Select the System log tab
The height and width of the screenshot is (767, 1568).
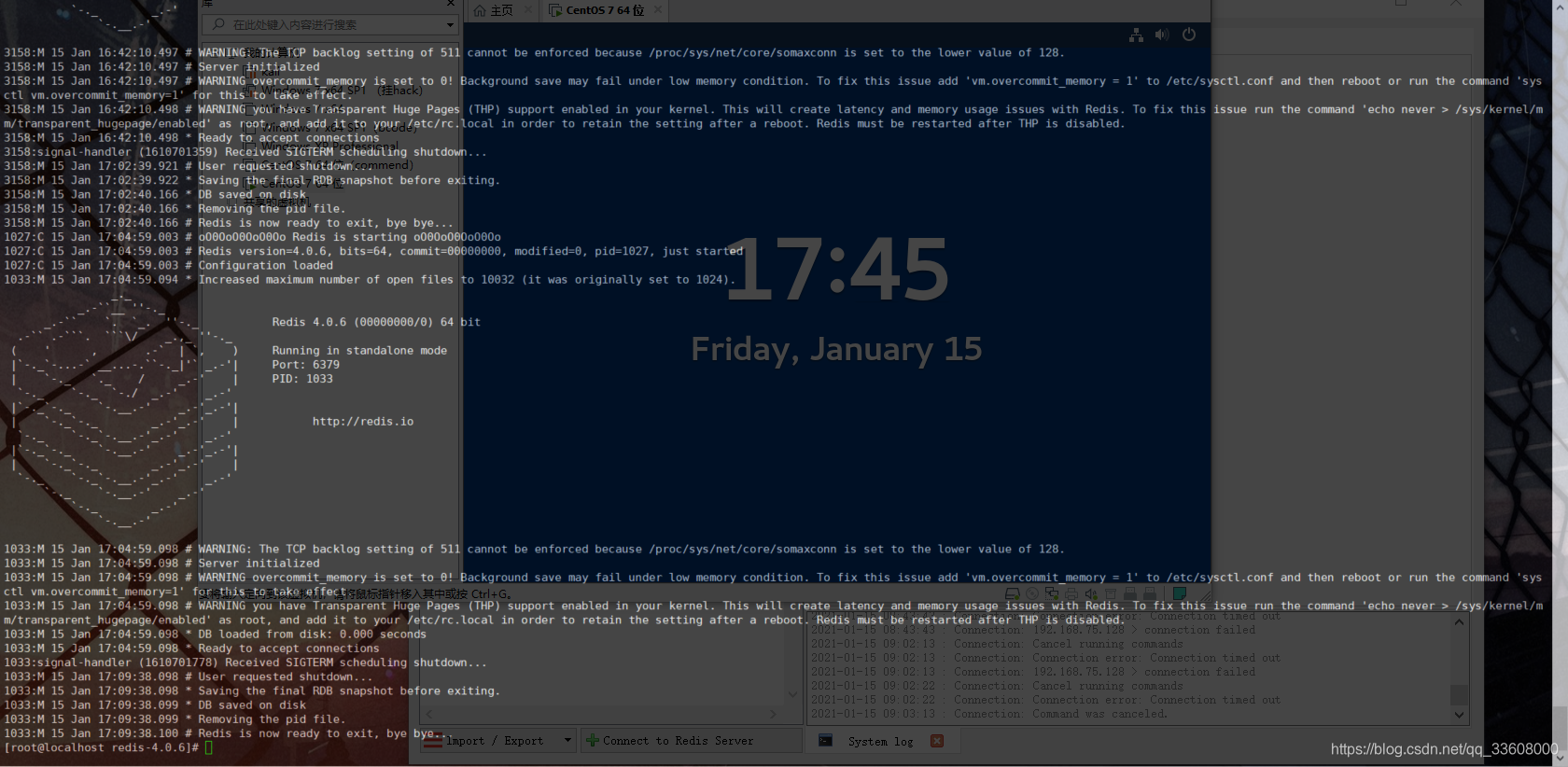coord(881,741)
